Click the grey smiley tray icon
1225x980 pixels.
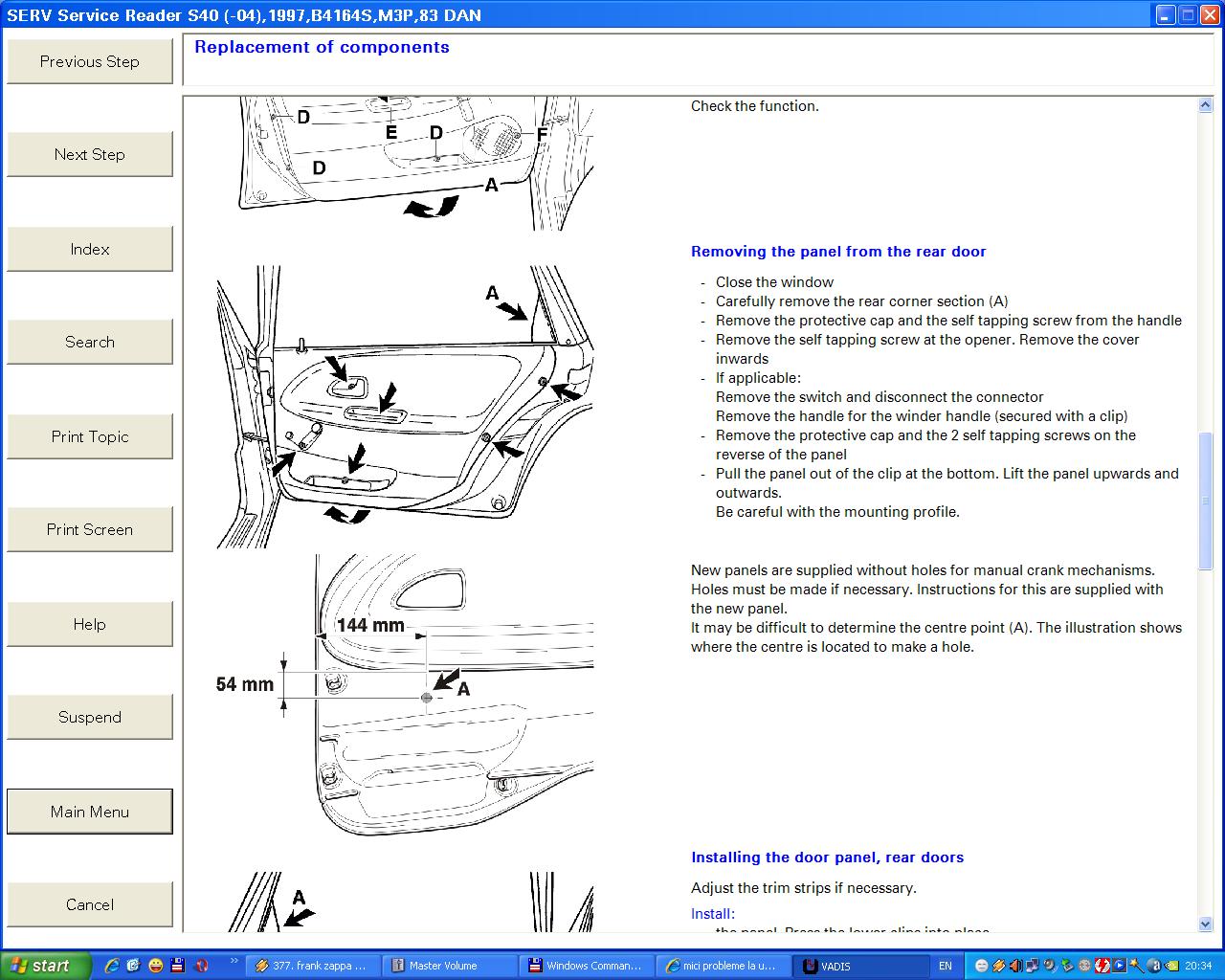tap(982, 966)
